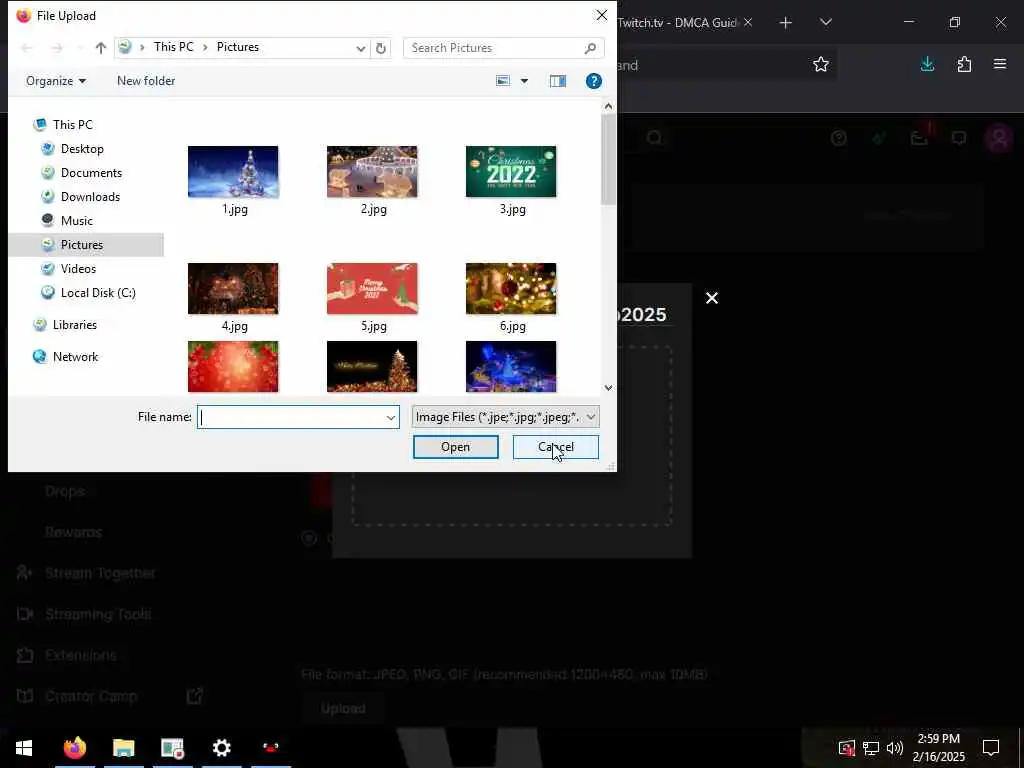
Task: Click the Cancel button
Action: 556,447
